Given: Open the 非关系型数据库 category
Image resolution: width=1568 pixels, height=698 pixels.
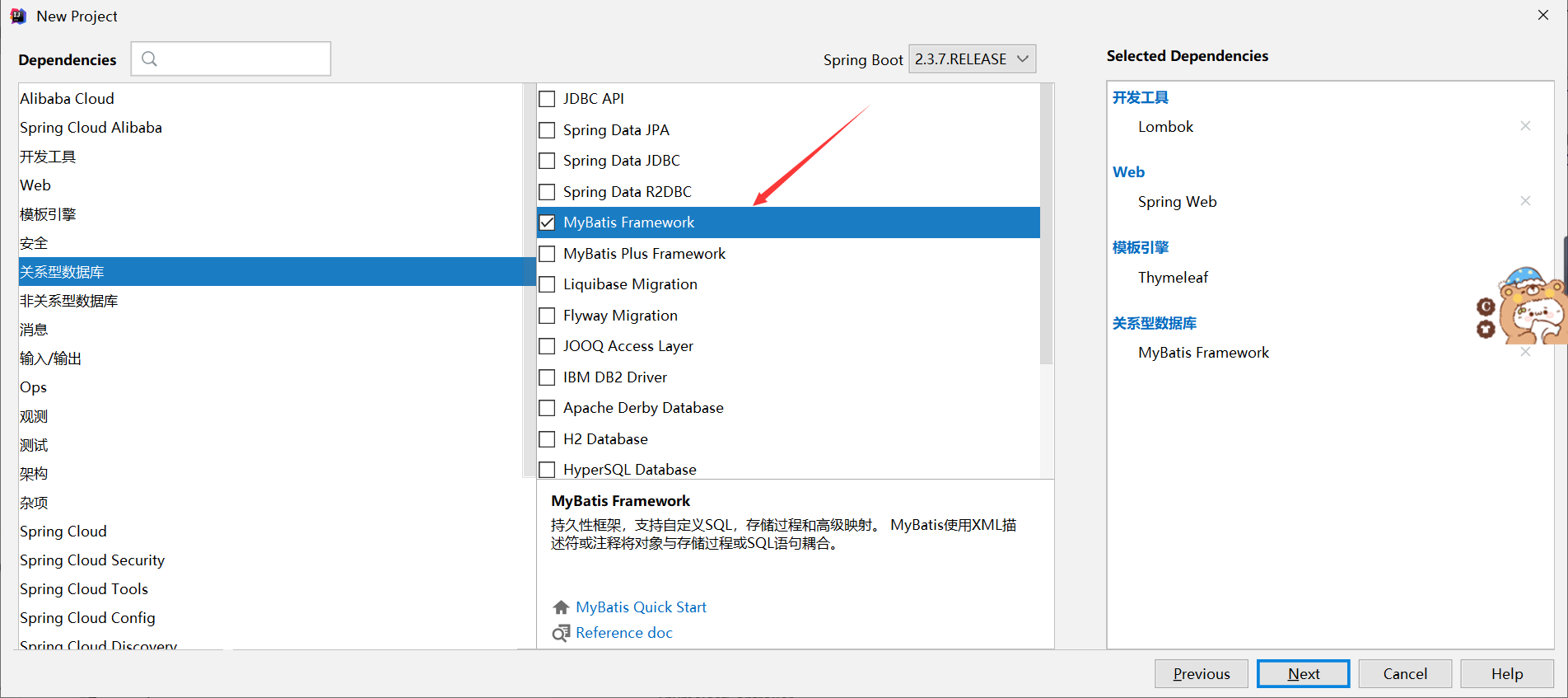Looking at the screenshot, I should tap(271, 300).
